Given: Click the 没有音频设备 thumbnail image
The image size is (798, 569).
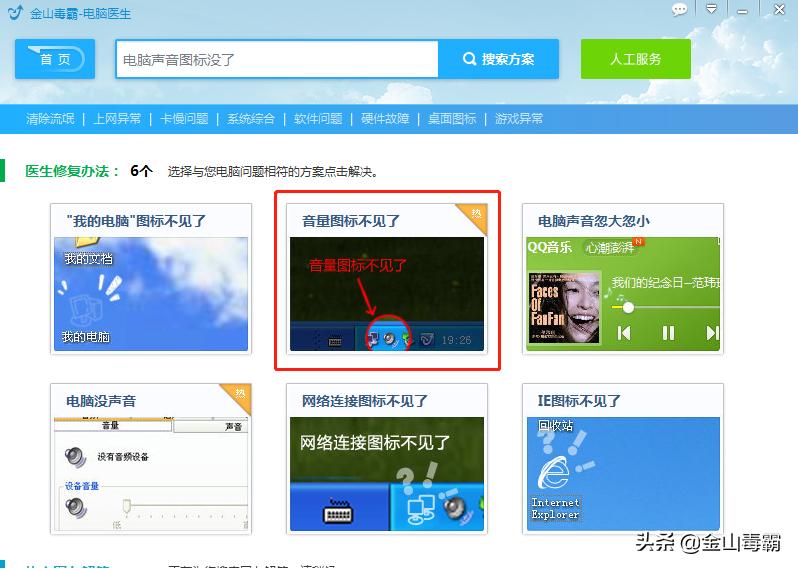Looking at the screenshot, I should point(151,474).
